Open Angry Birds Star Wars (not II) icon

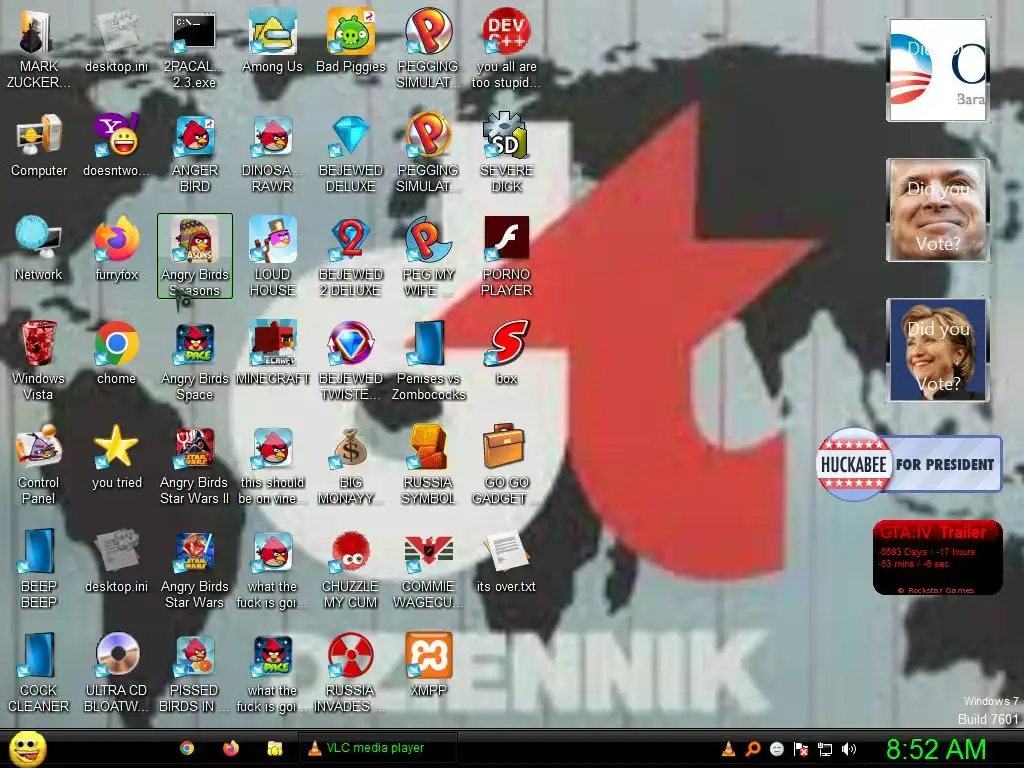click(195, 569)
